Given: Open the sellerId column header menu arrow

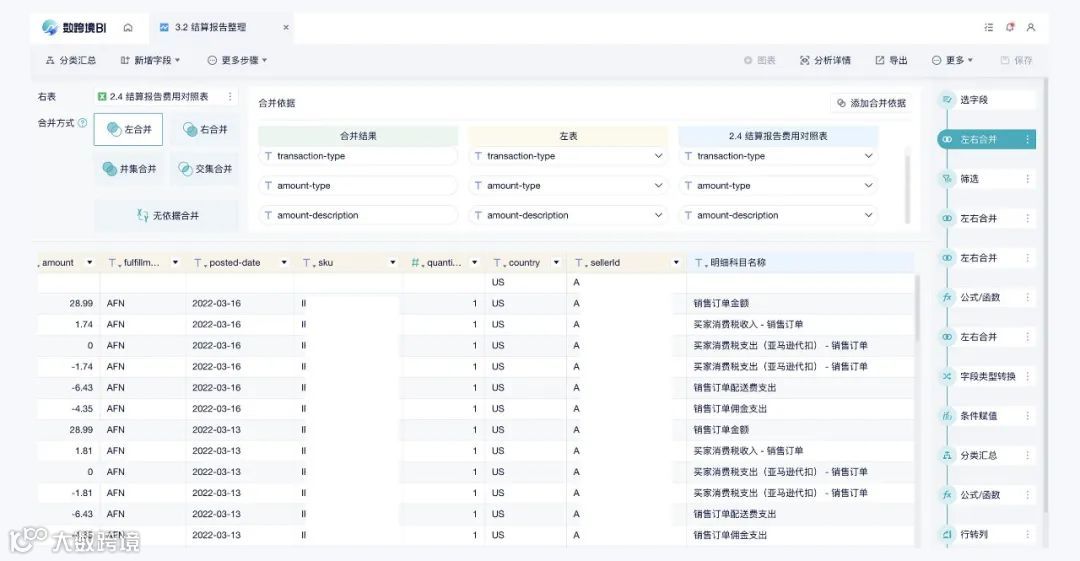Looking at the screenshot, I should coord(676,263).
